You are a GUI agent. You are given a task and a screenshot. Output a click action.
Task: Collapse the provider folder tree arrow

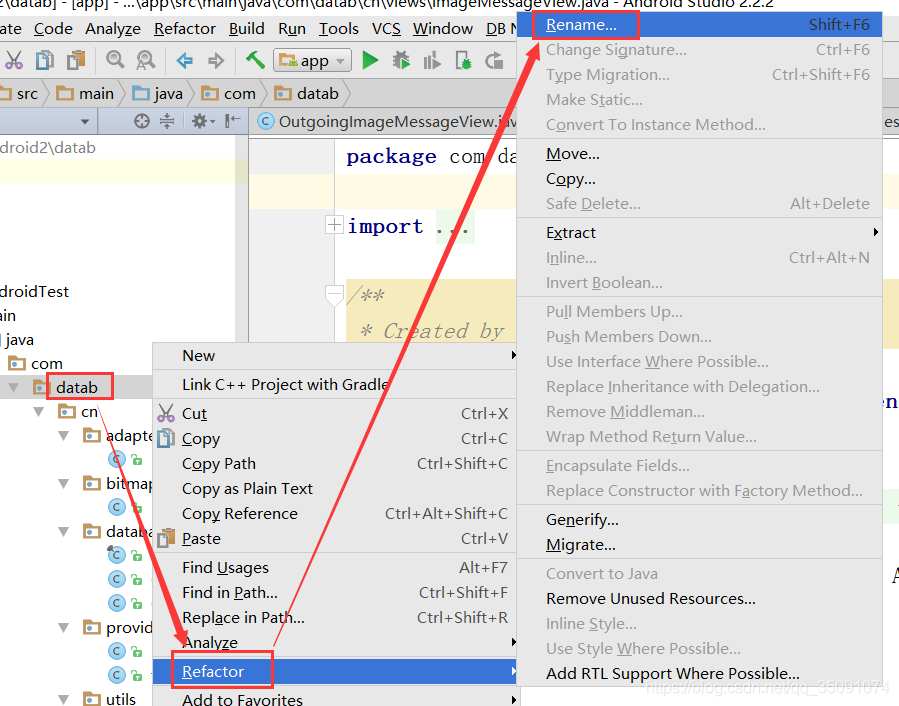click(x=64, y=627)
